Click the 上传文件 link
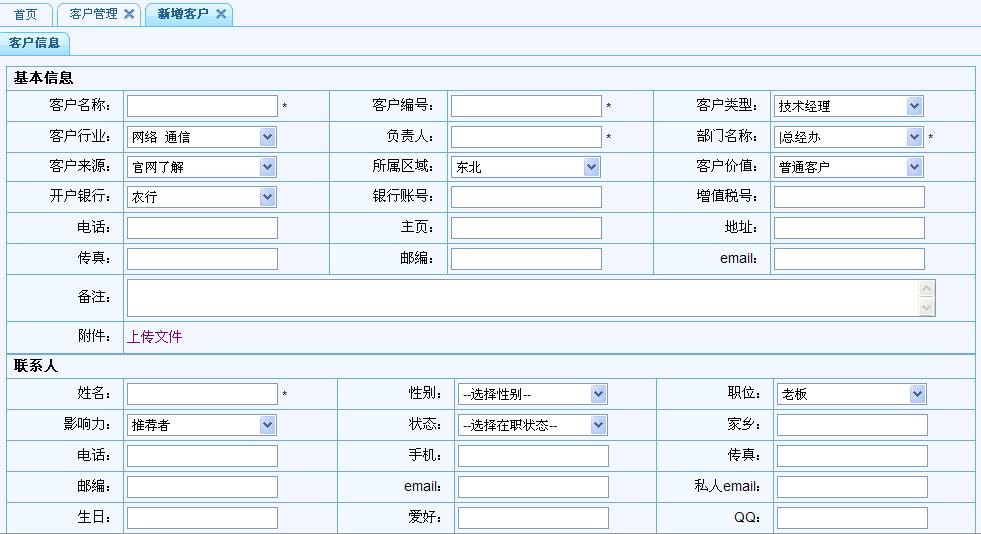This screenshot has height=534, width=981. pos(154,337)
